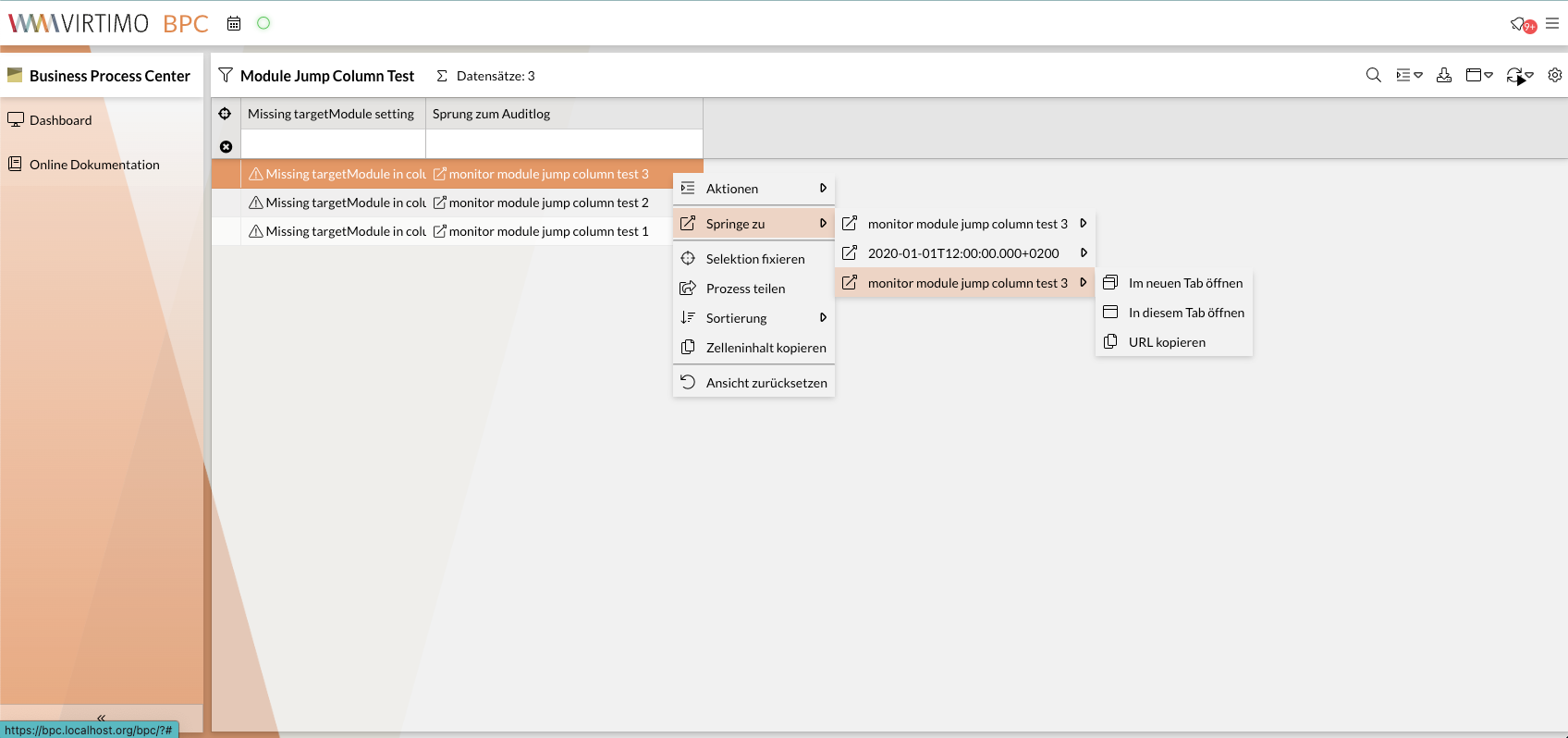Screen dimensions: 1568x738
Task: Open the view layout dropdown
Action: [1479, 75]
